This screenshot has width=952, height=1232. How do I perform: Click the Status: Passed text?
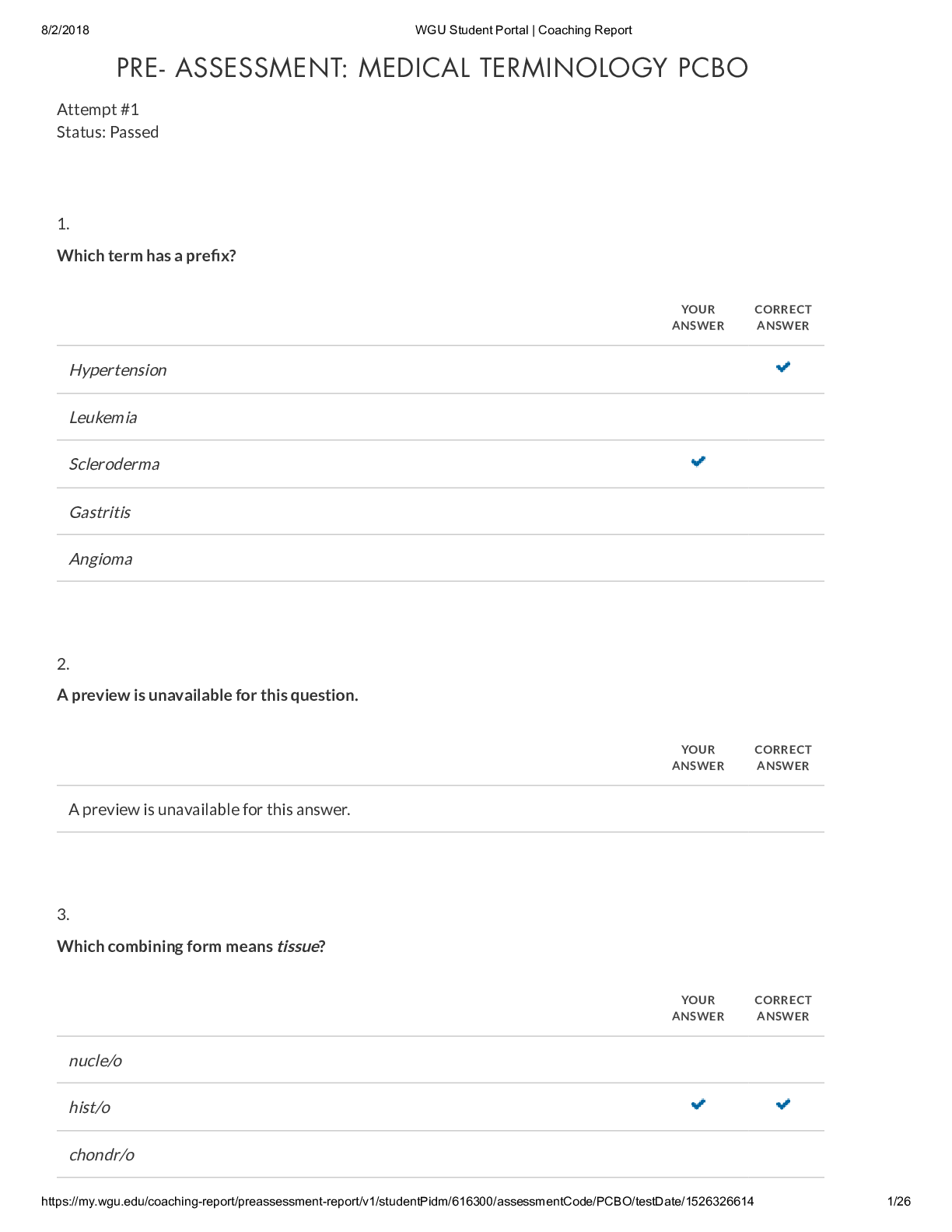point(107,132)
